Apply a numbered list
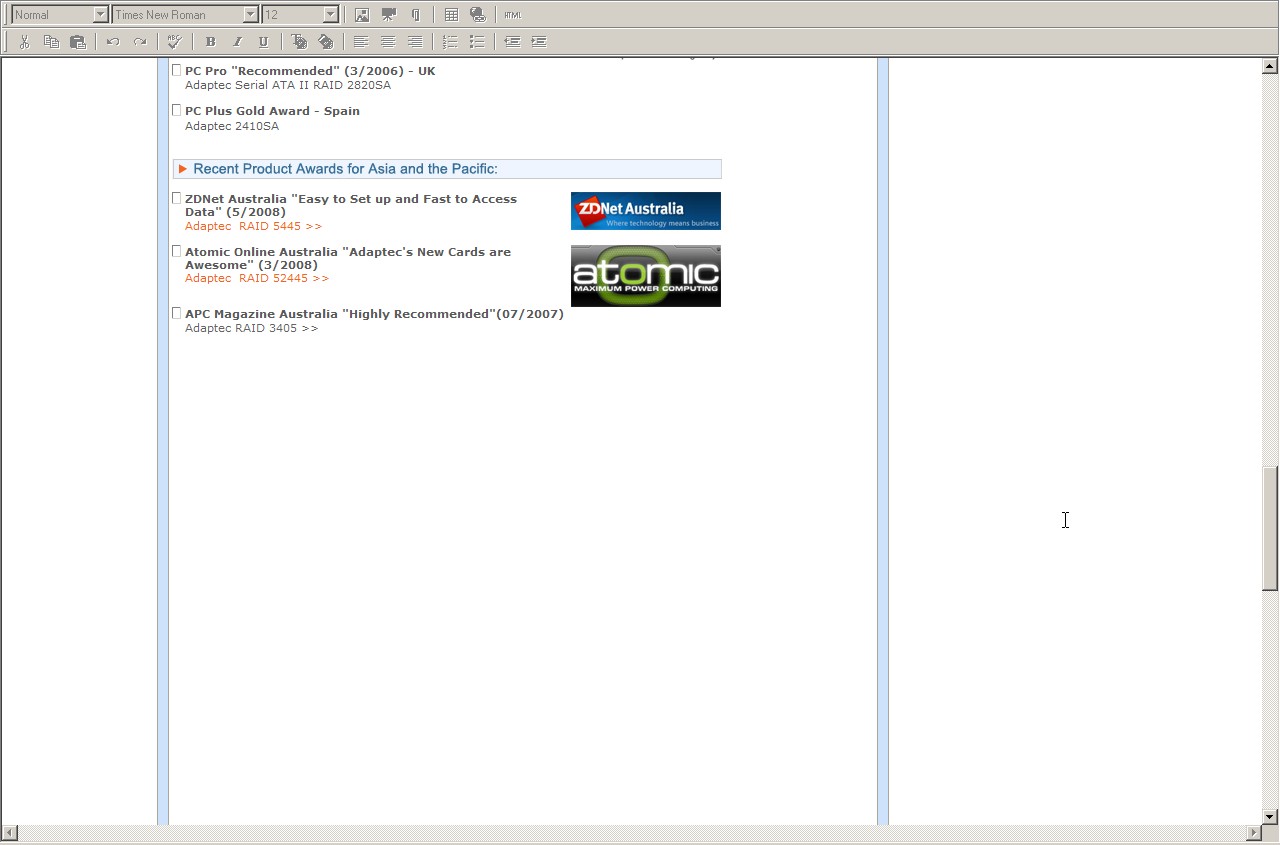The width and height of the screenshot is (1280, 845). pos(450,42)
